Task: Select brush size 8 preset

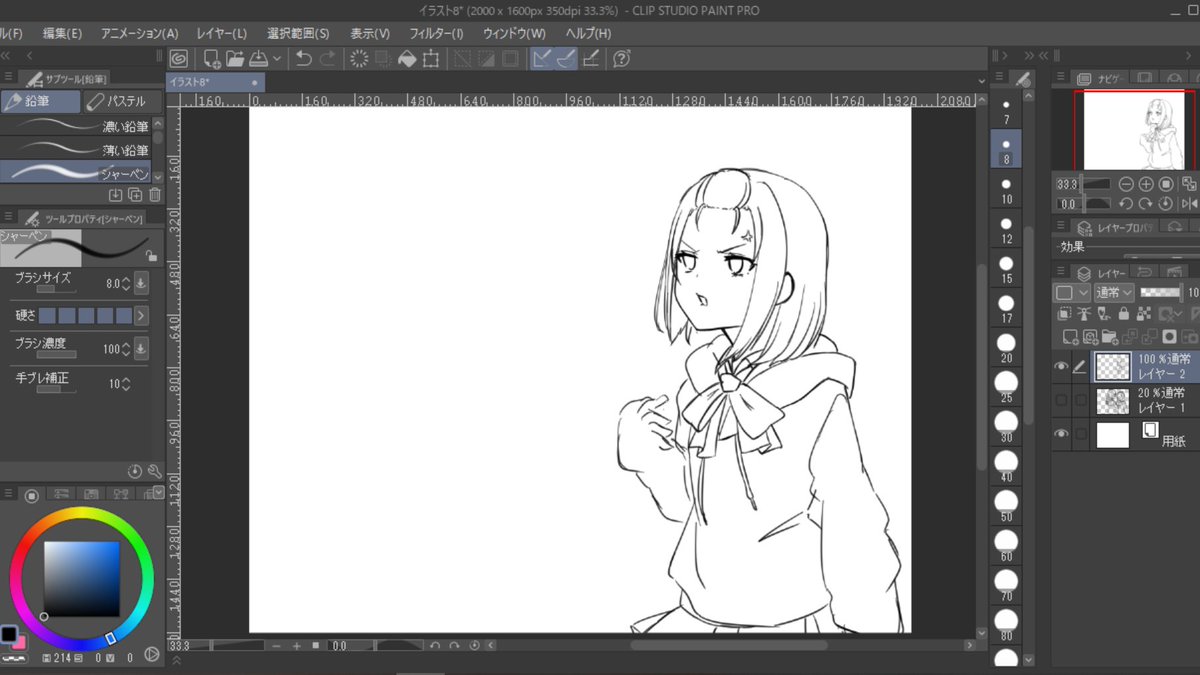Action: (x=1006, y=150)
